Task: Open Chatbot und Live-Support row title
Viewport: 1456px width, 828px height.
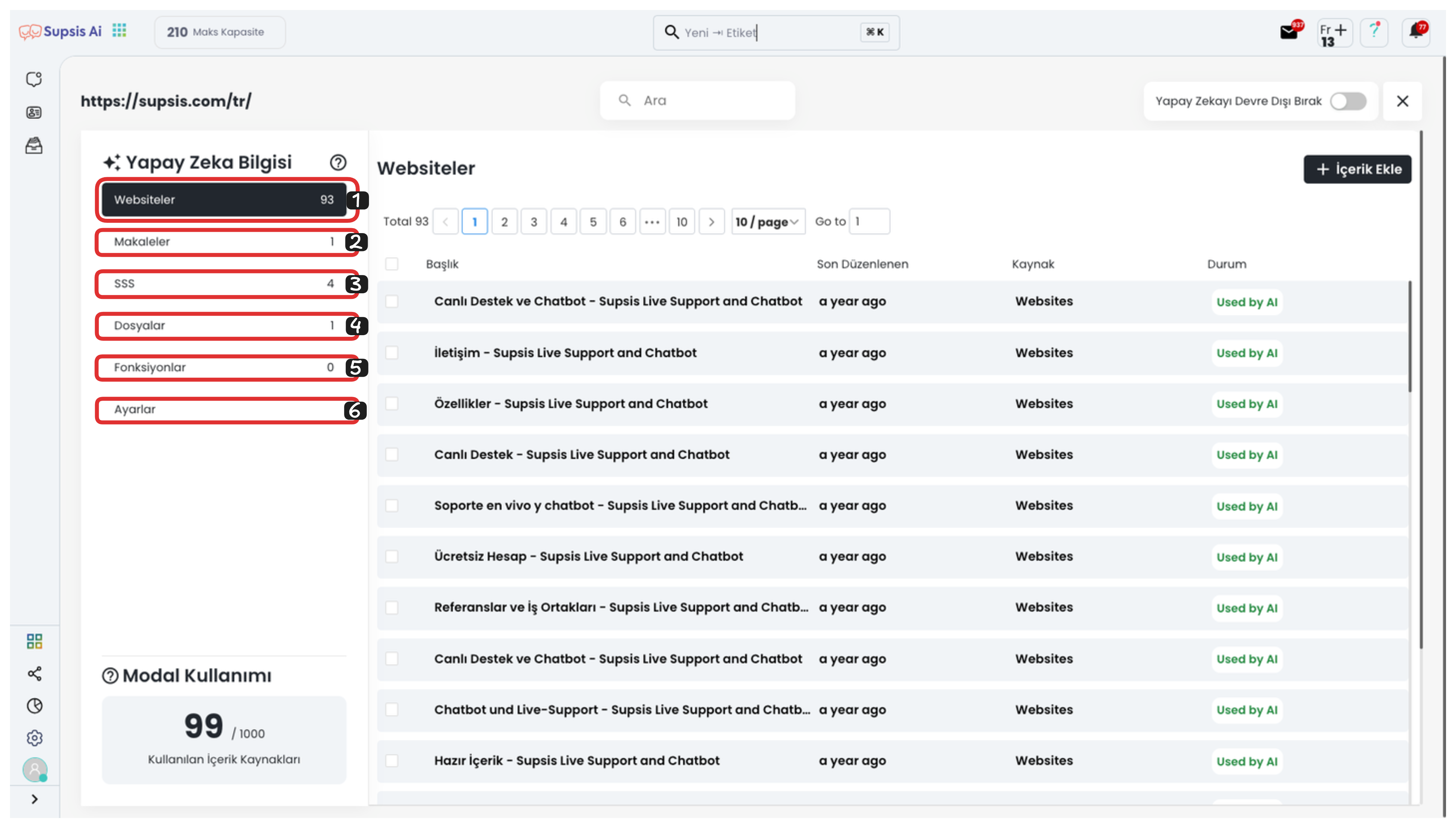Action: 622,710
